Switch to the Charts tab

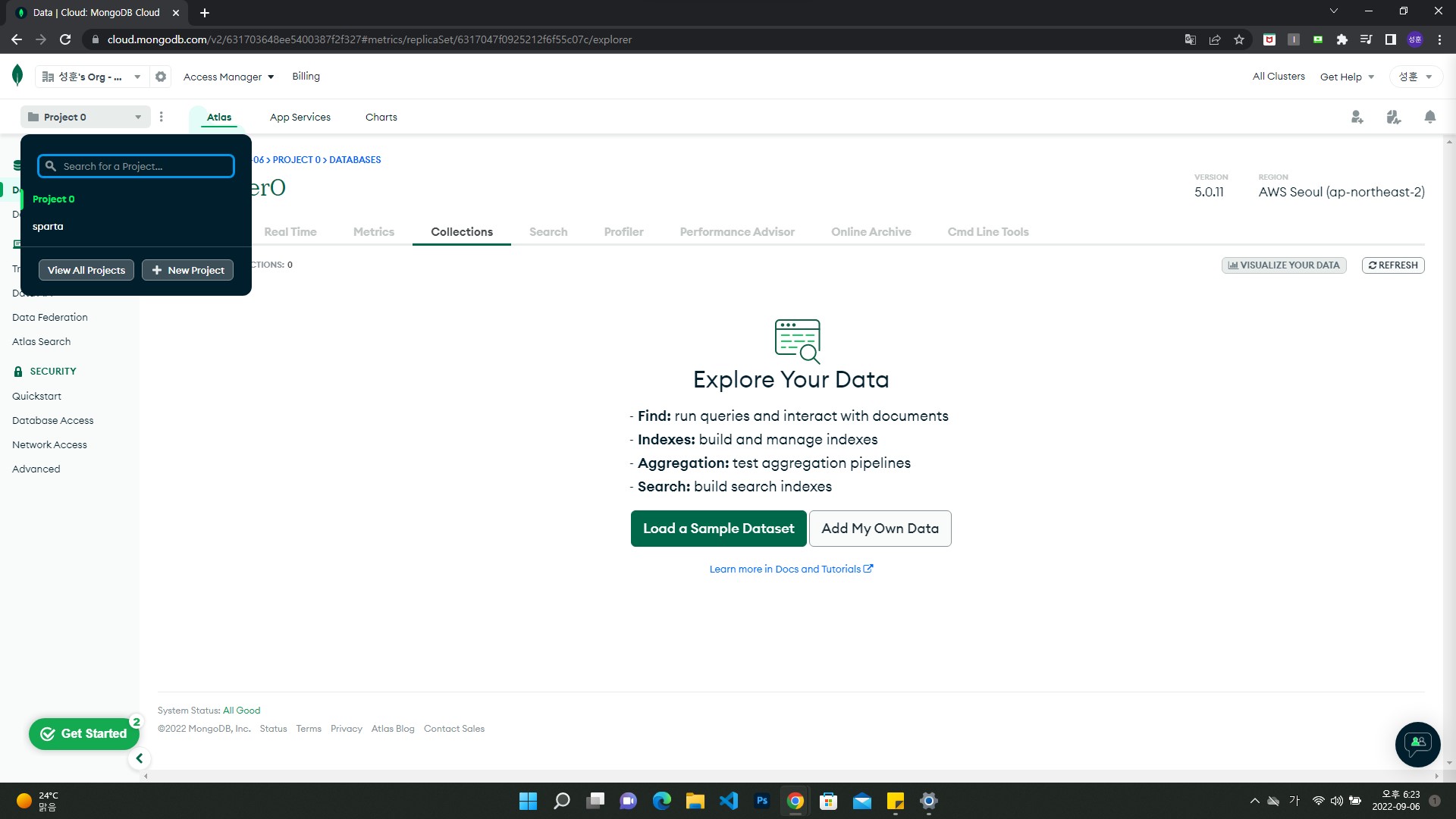click(x=381, y=117)
